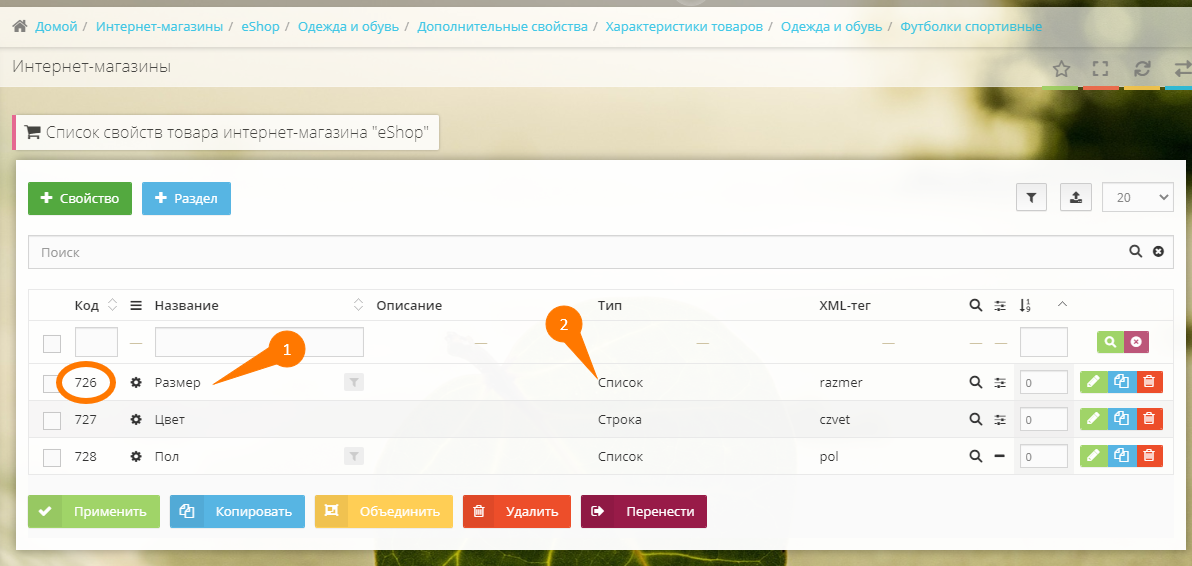Click into the Поиск search field
This screenshot has height=566, width=1192.
tap(580, 253)
